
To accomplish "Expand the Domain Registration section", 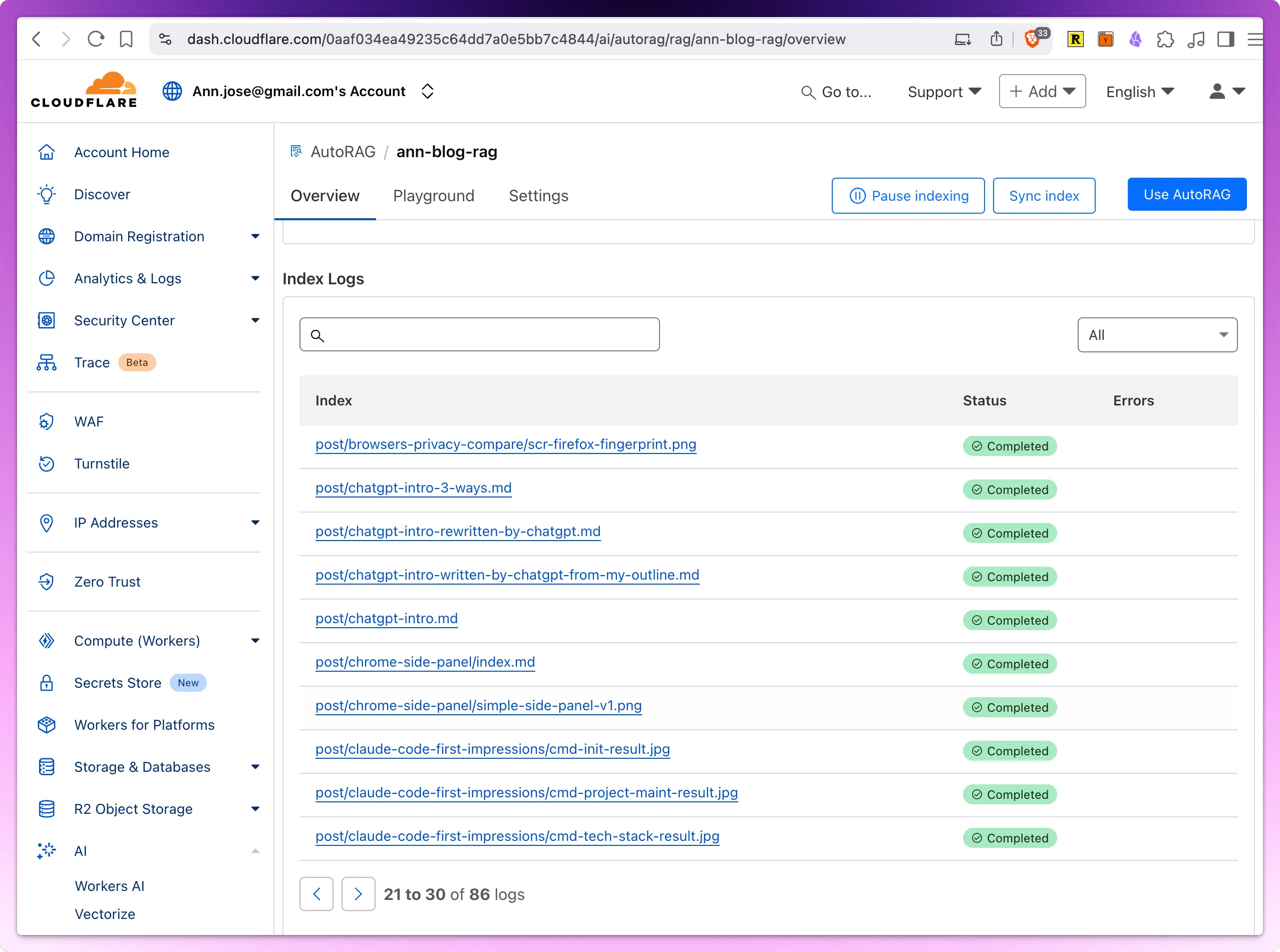I will point(255,236).
